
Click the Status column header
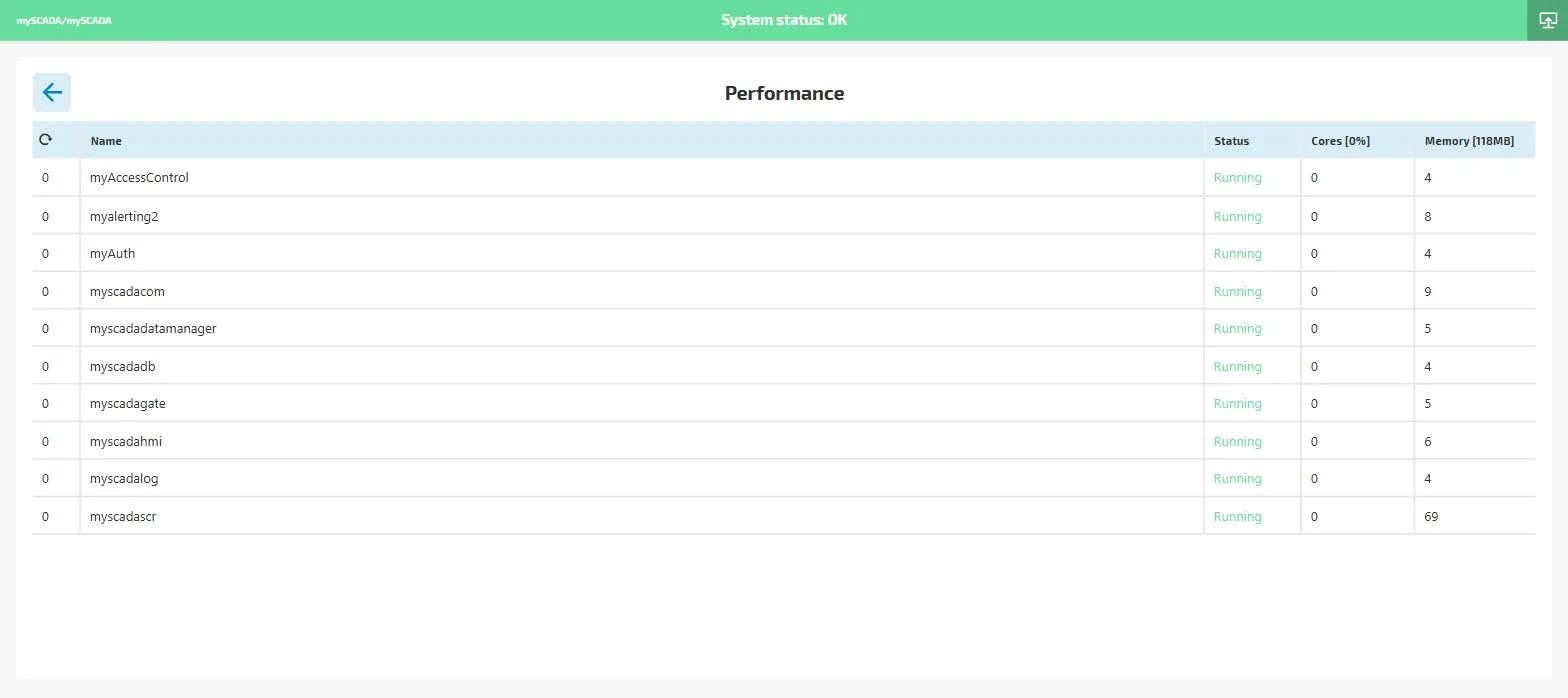point(1232,141)
